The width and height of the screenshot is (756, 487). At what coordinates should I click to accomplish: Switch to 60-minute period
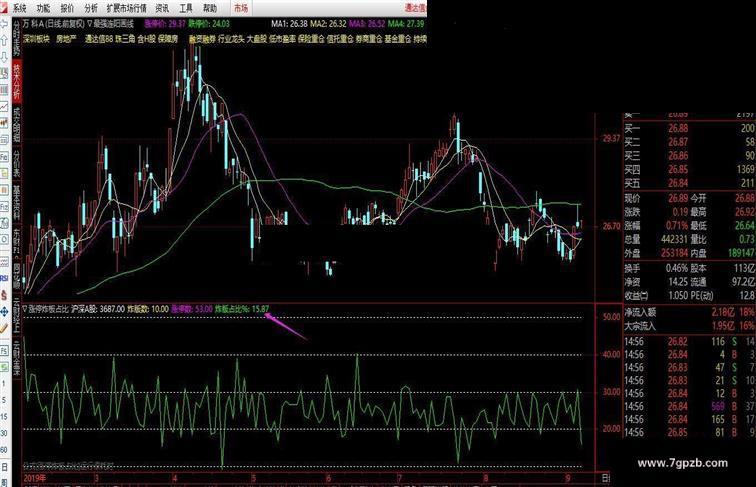click(4, 449)
